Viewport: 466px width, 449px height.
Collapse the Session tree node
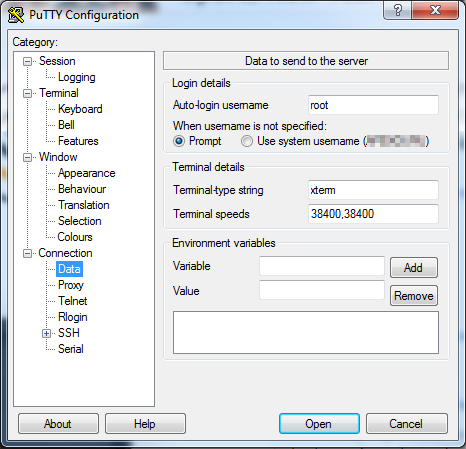pyautogui.click(x=27, y=61)
